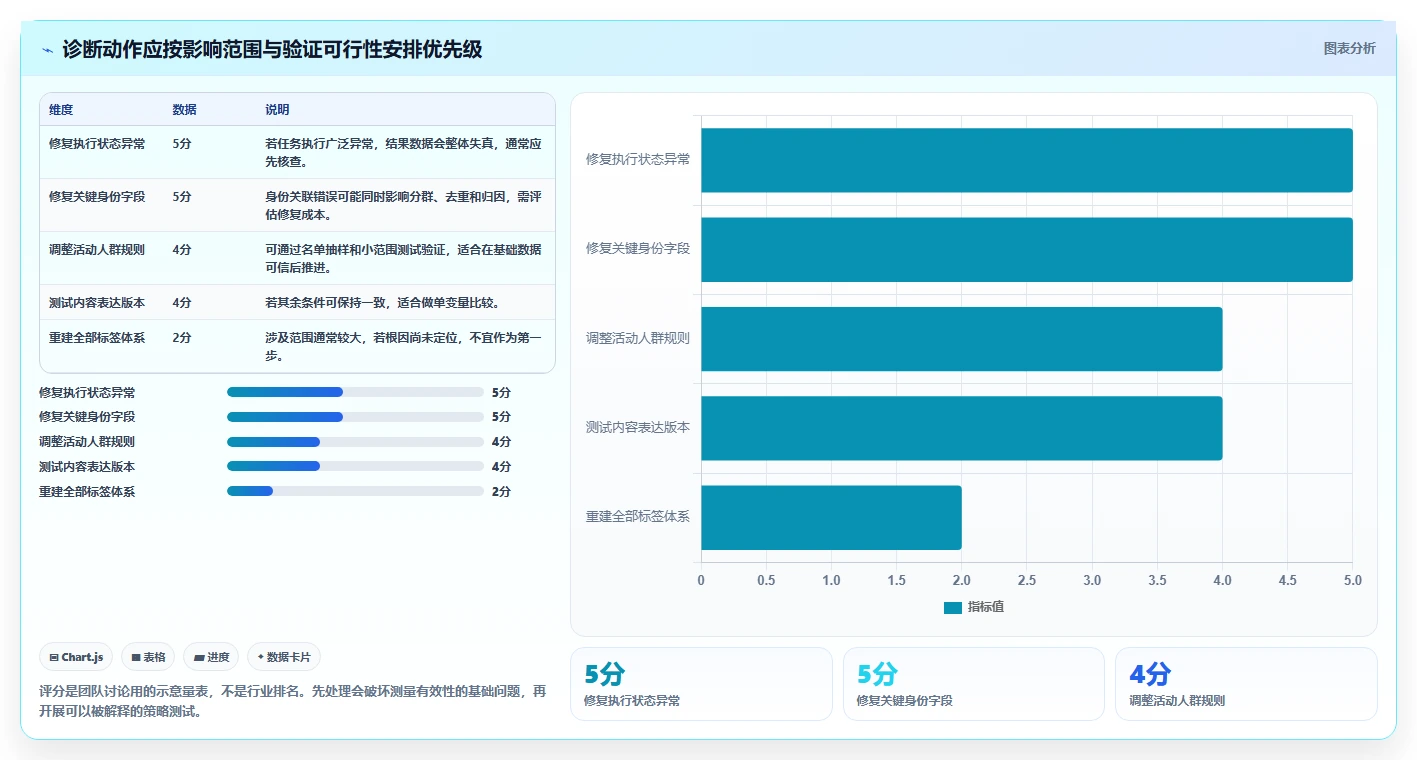Click the 维度 column header
Image resolution: width=1417 pixels, height=760 pixels.
tap(61, 110)
